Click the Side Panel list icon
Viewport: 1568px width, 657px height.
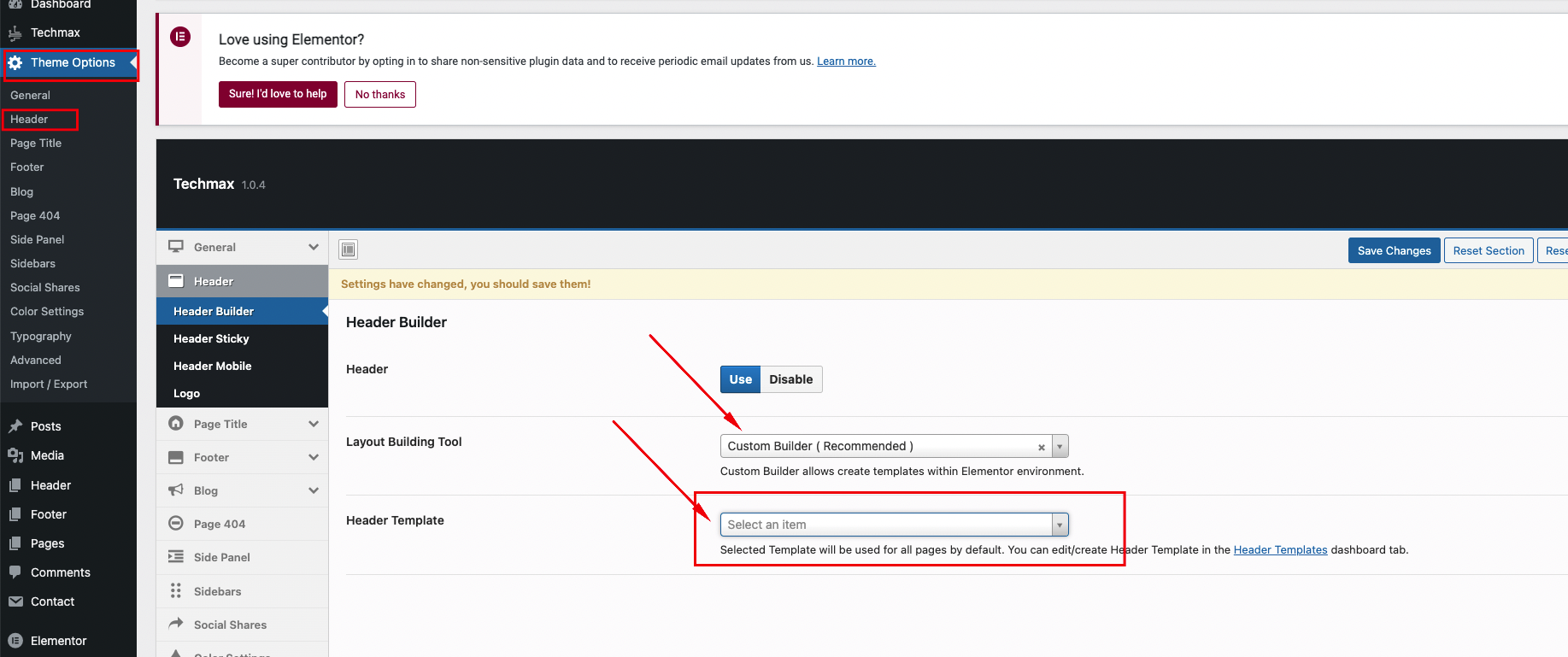point(176,557)
